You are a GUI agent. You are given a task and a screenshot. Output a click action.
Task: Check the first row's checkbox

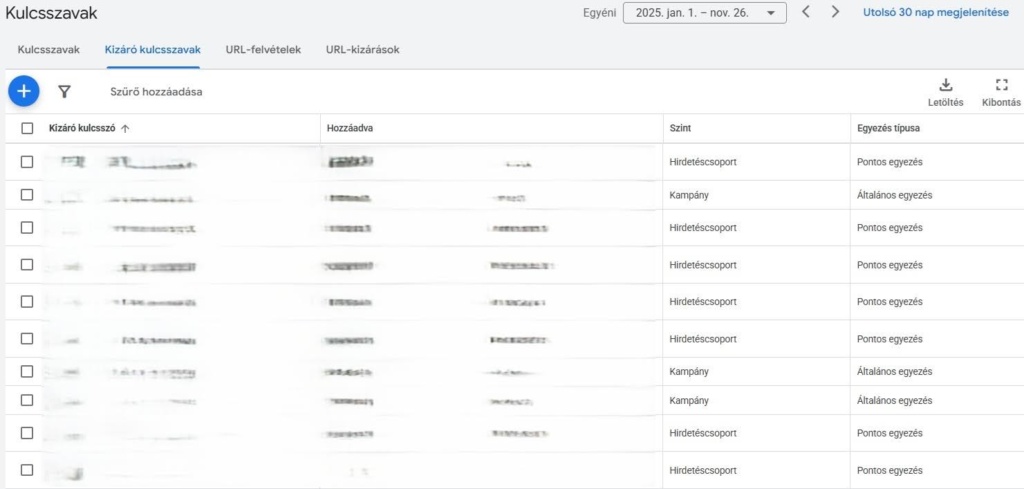click(x=27, y=162)
